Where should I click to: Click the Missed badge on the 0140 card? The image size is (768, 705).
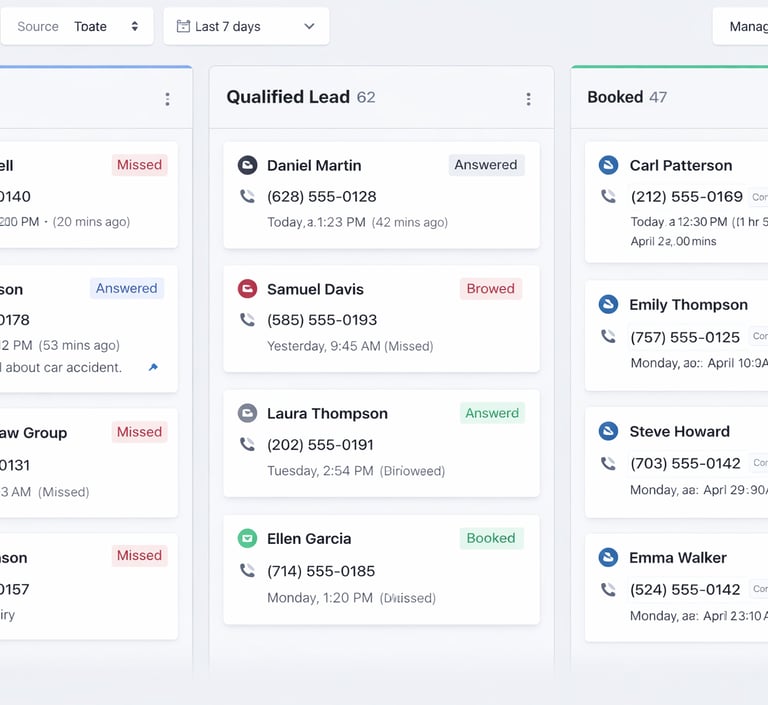pyautogui.click(x=139, y=165)
